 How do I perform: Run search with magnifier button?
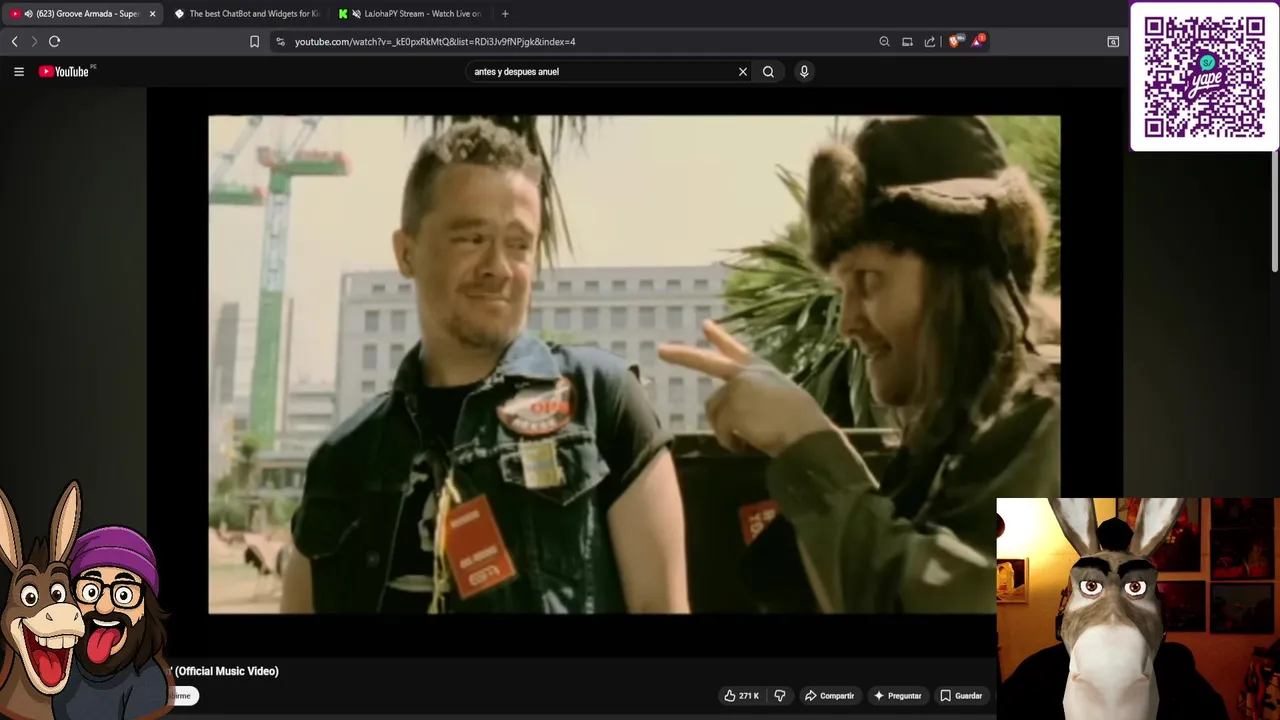pyautogui.click(x=768, y=72)
